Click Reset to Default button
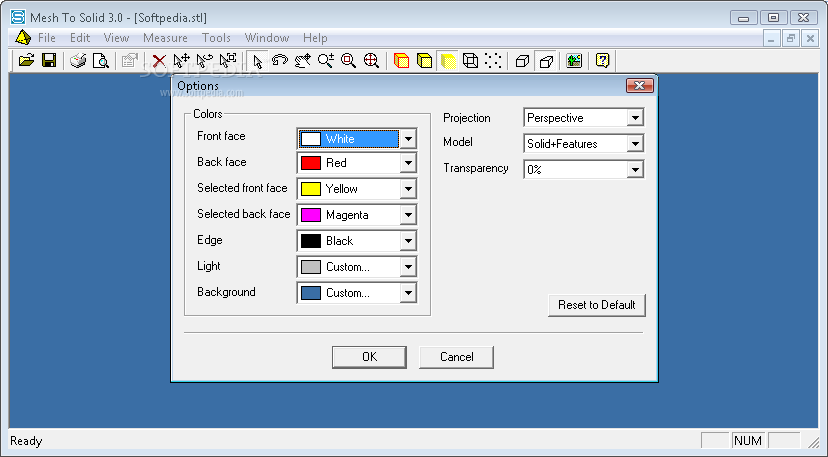This screenshot has width=828, height=457. point(597,305)
